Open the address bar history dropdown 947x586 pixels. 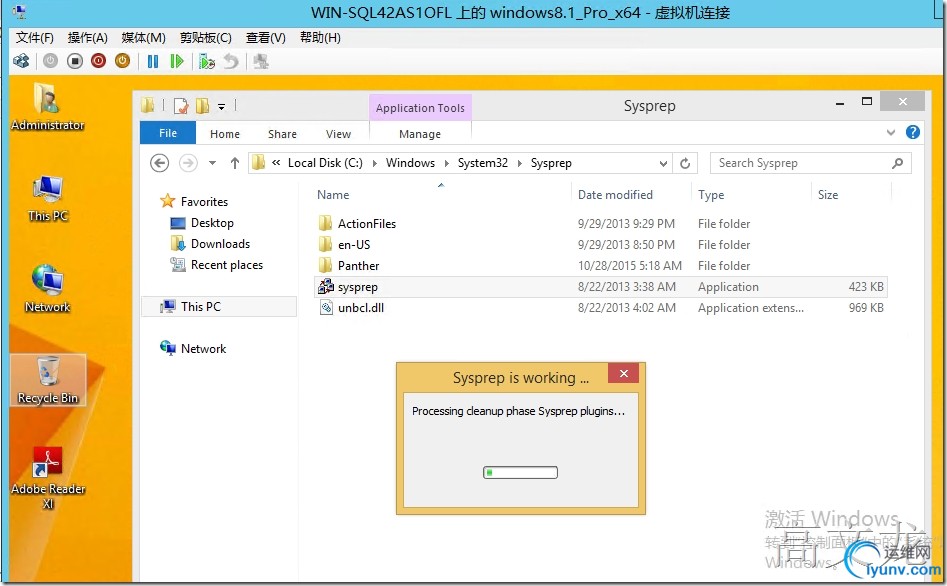coord(663,163)
